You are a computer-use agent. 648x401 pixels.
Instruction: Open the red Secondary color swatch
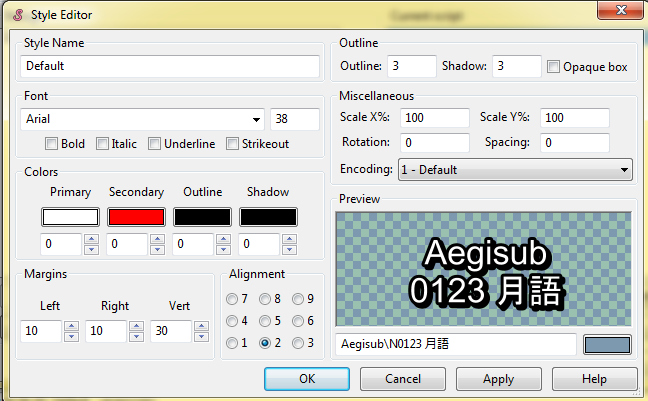click(x=136, y=217)
